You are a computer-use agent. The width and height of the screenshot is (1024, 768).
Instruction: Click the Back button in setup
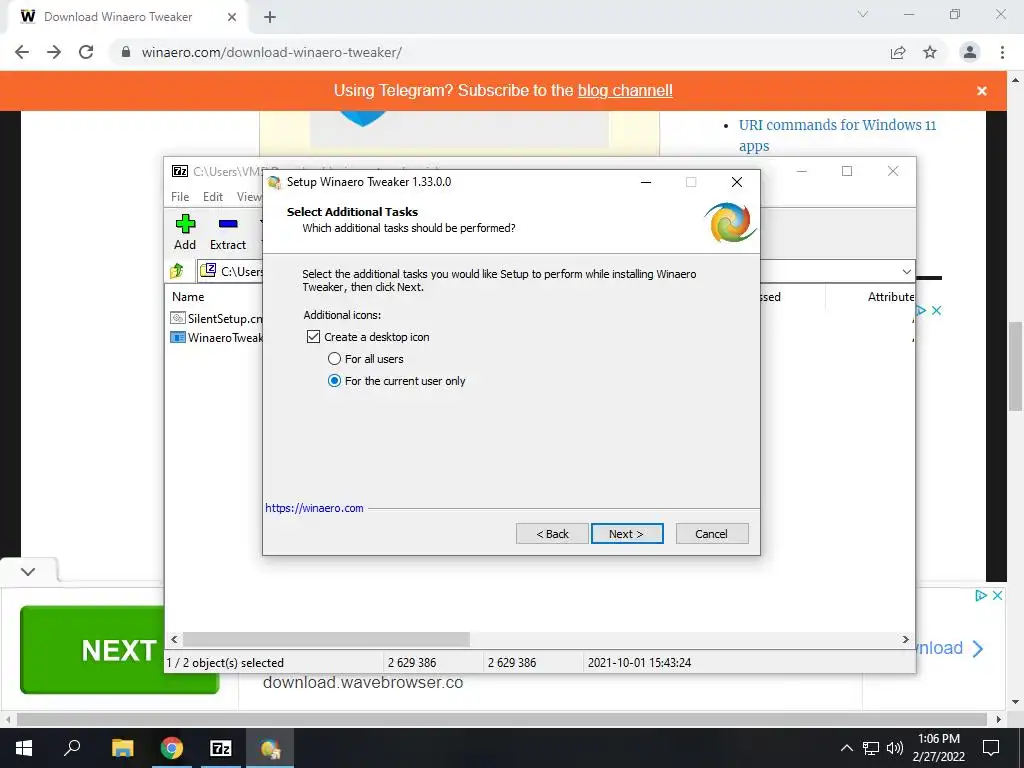coord(552,534)
